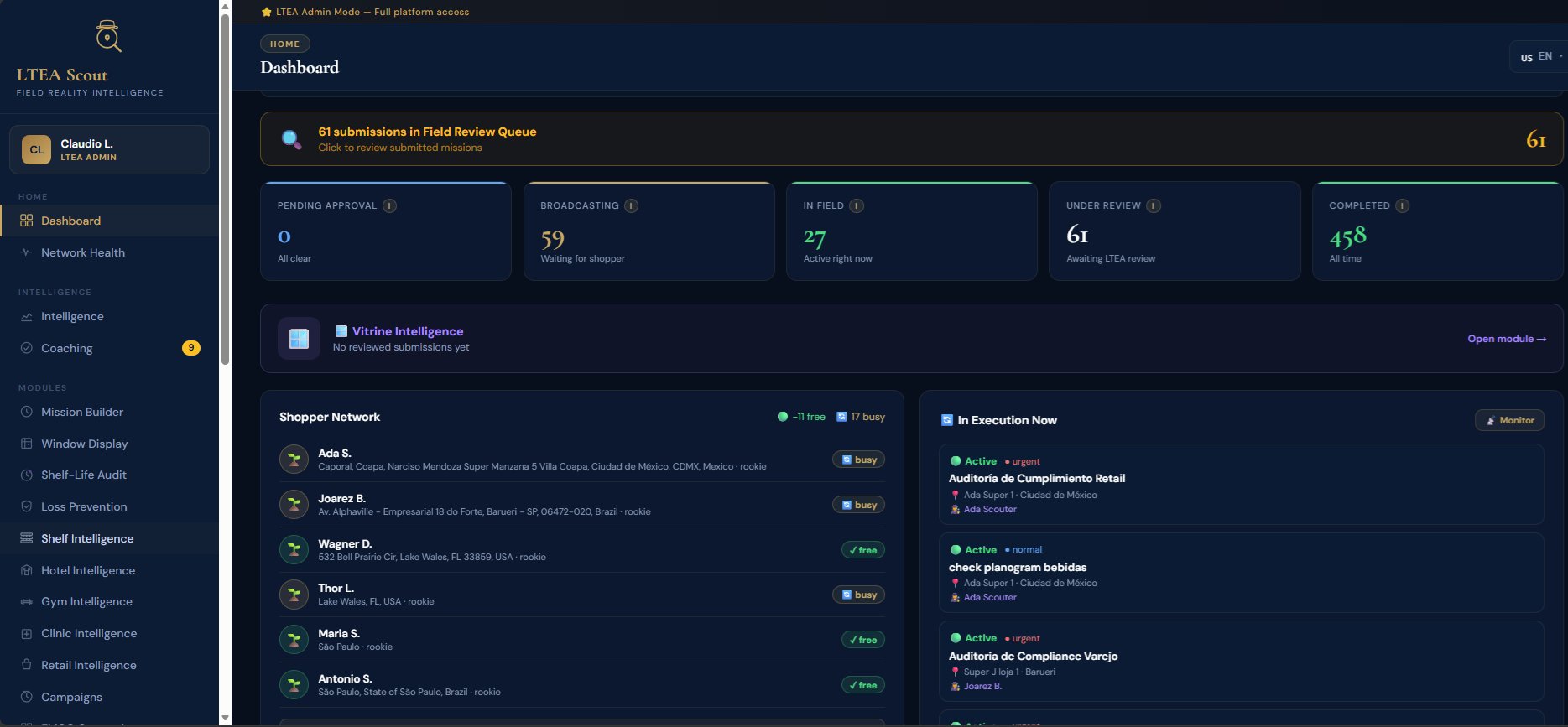Click the free badge for Antonio S.
Viewport: 1568px width, 727px height.
(862, 685)
